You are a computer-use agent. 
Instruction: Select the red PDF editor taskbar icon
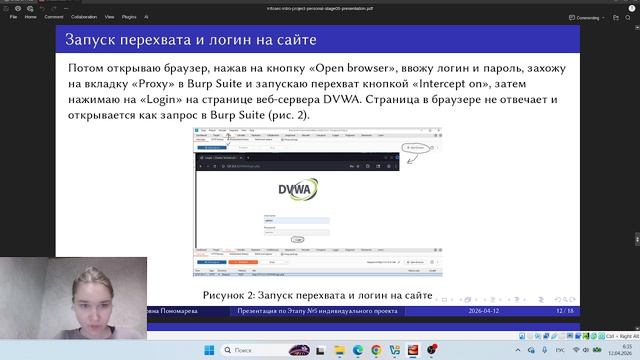click(x=413, y=350)
